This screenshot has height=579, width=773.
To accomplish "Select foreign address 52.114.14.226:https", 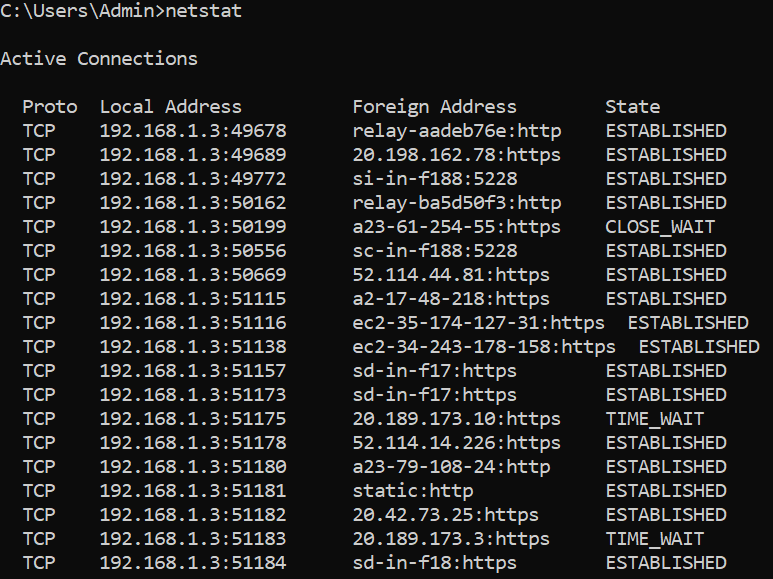I will point(457,443).
